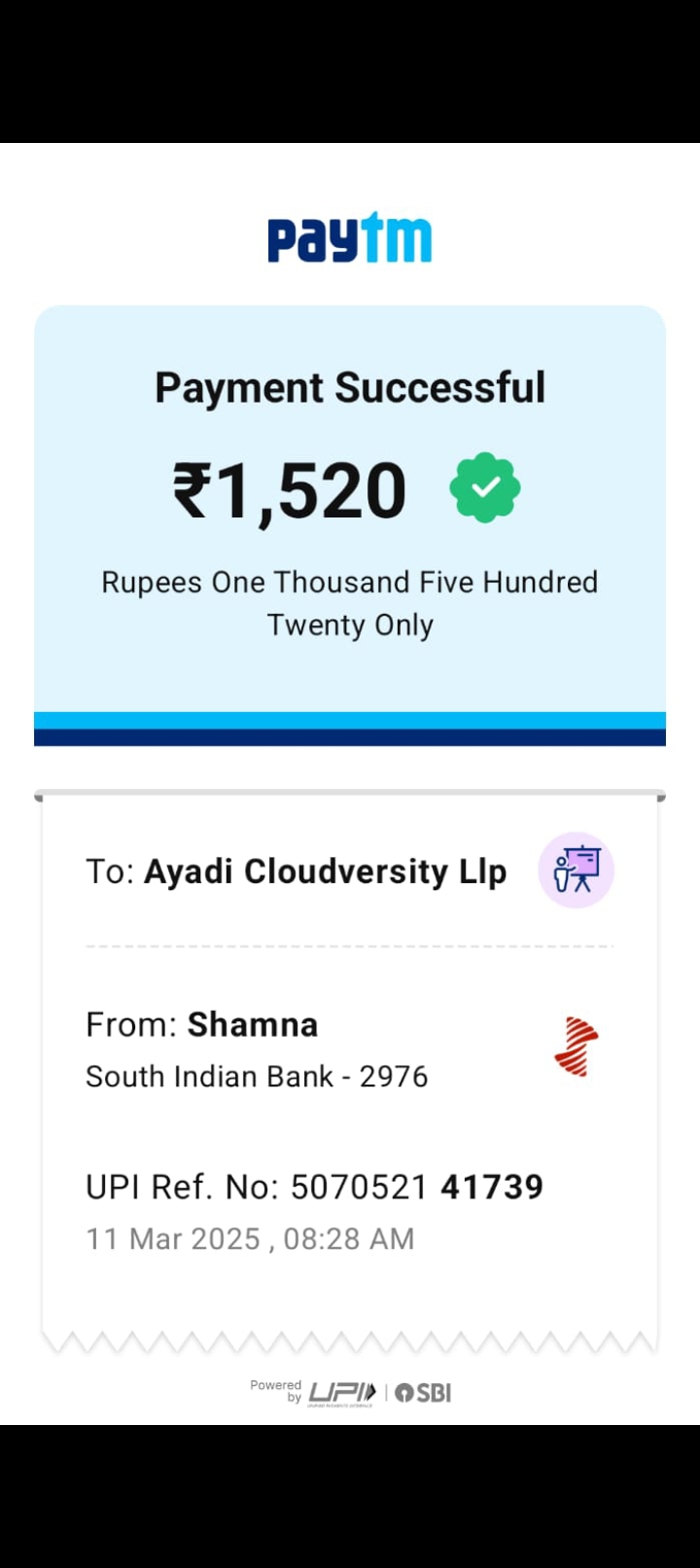Click the light blue stripe under summary
700x1568 pixels.
pos(350,721)
